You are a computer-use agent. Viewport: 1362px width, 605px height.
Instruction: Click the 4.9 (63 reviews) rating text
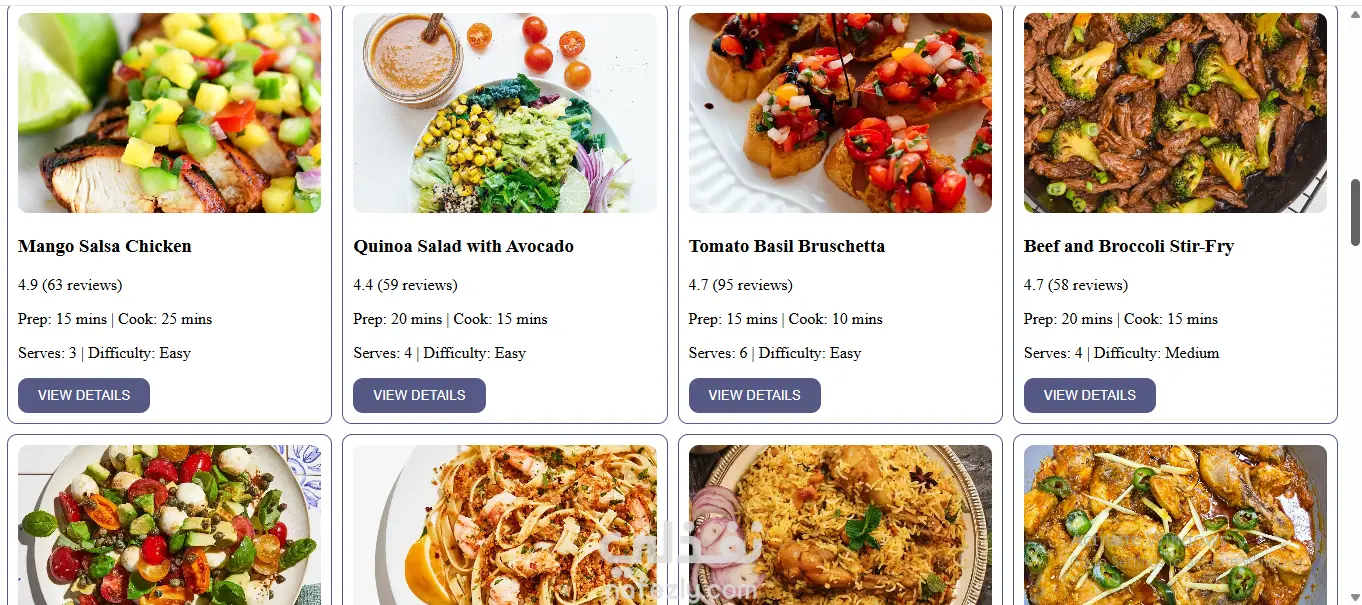click(x=70, y=285)
